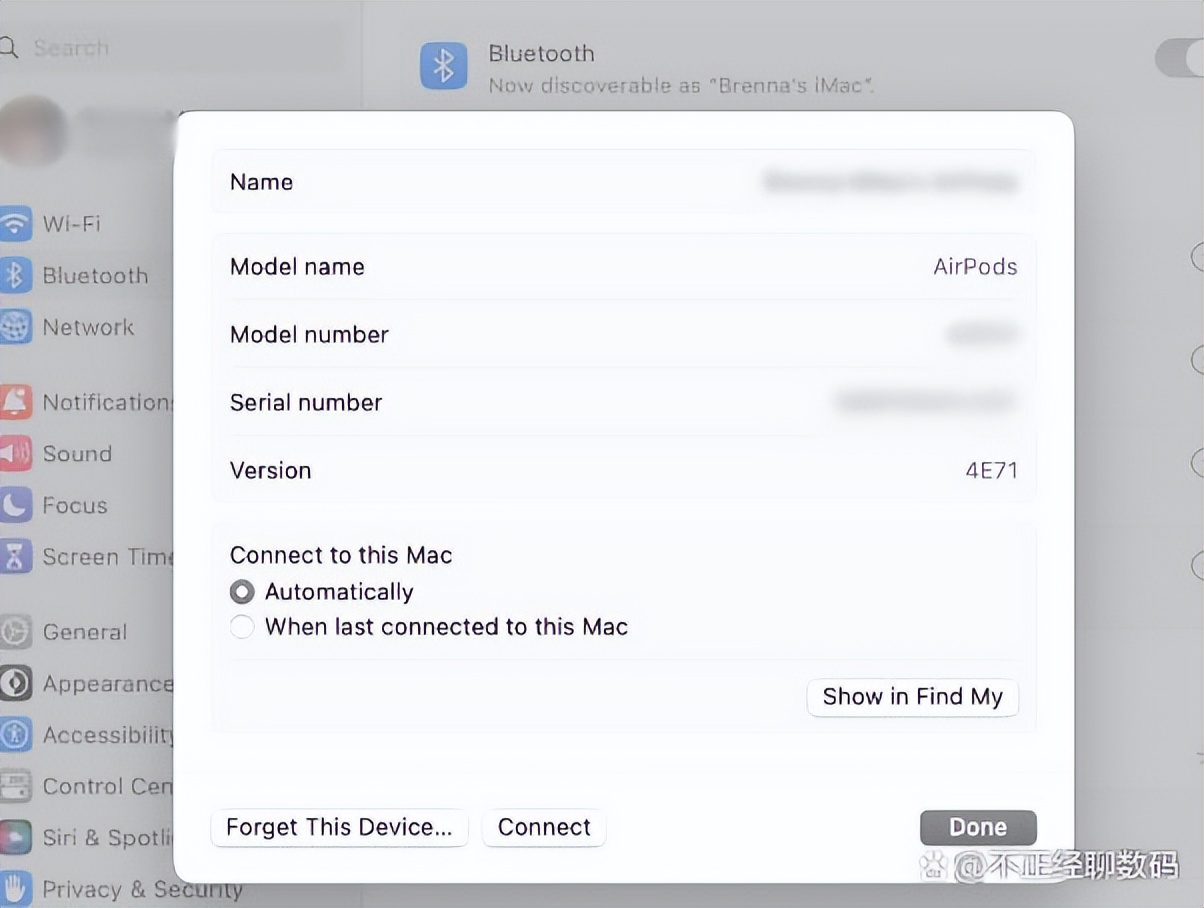
Task: Click the Accessibility label in the sidebar
Action: [108, 735]
